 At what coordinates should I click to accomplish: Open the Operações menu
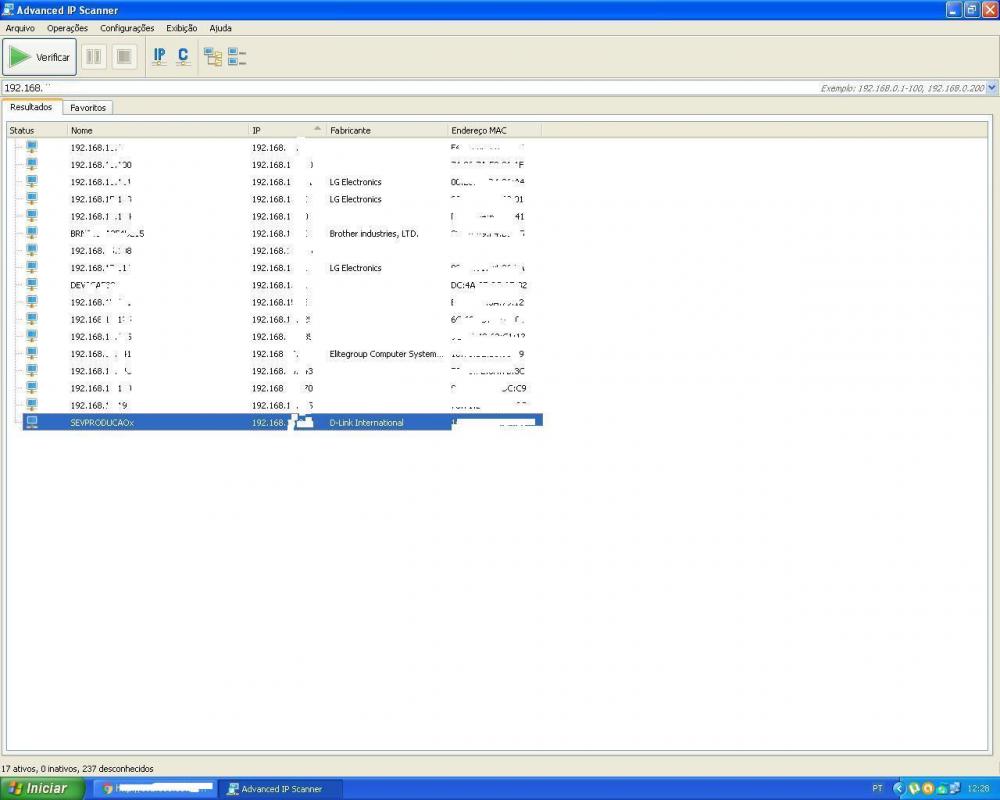(67, 28)
